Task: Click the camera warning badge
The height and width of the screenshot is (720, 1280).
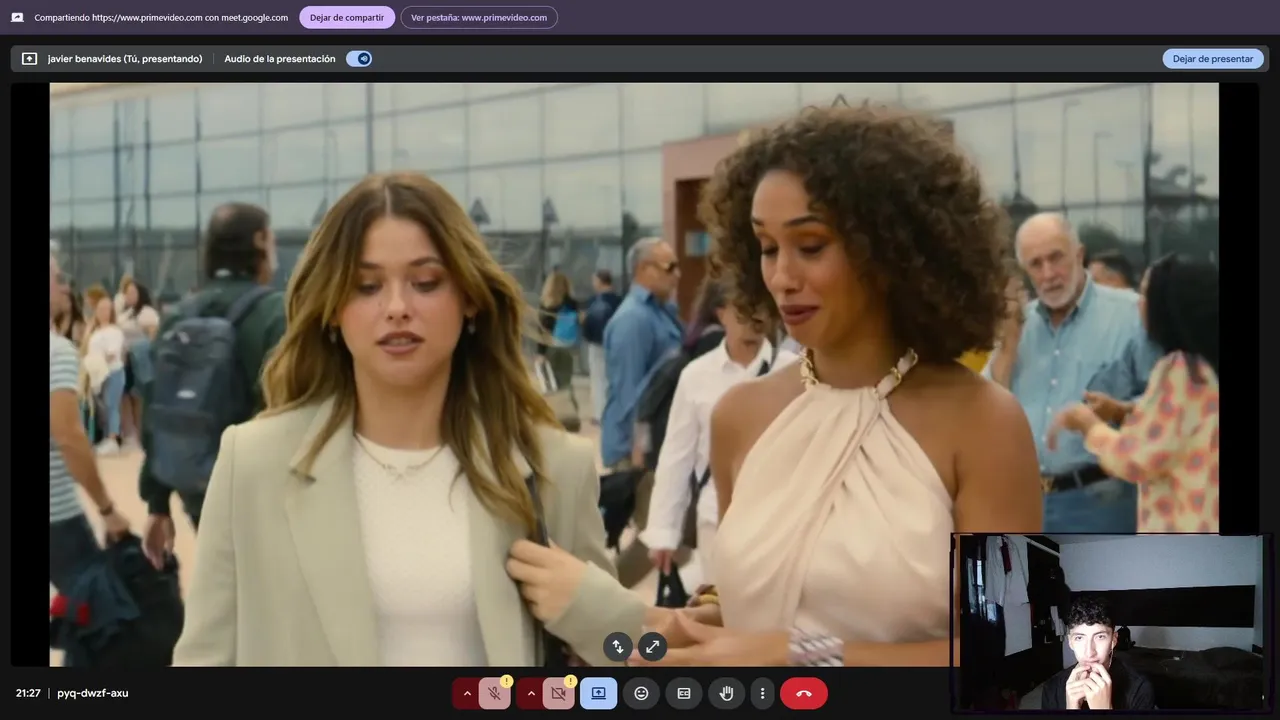Action: tap(570, 681)
